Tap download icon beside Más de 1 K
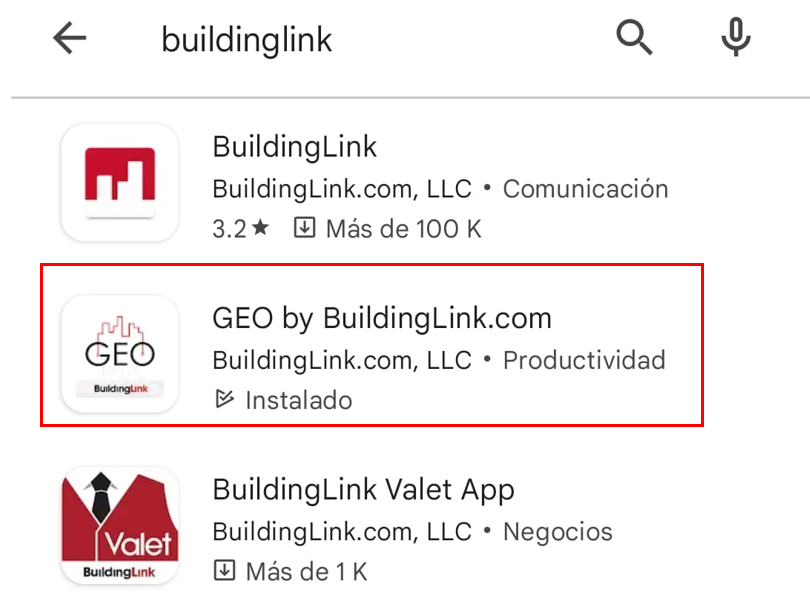810x610 pixels. 224,571
